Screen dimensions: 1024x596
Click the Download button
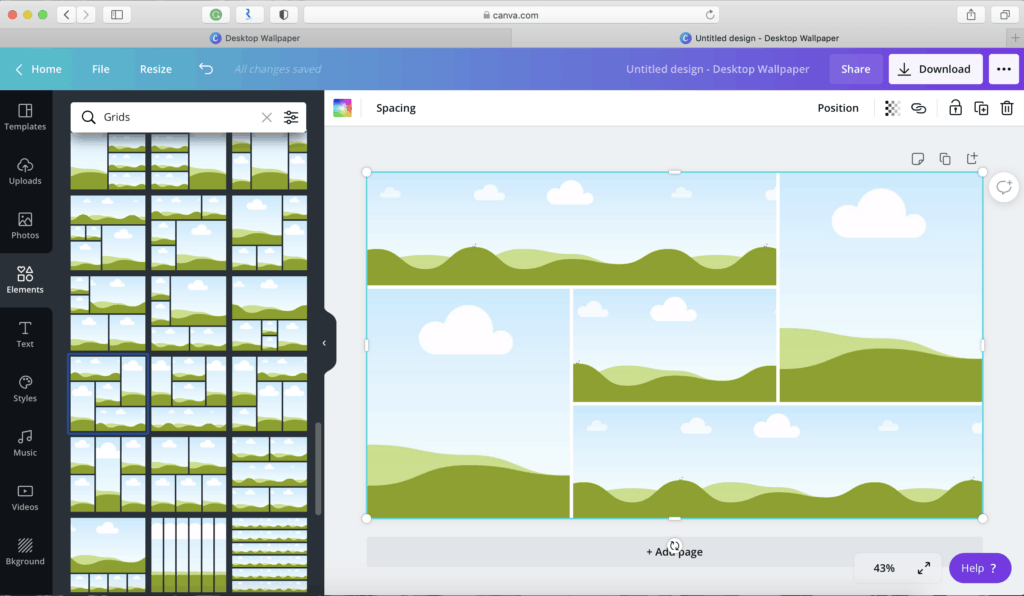(x=935, y=69)
